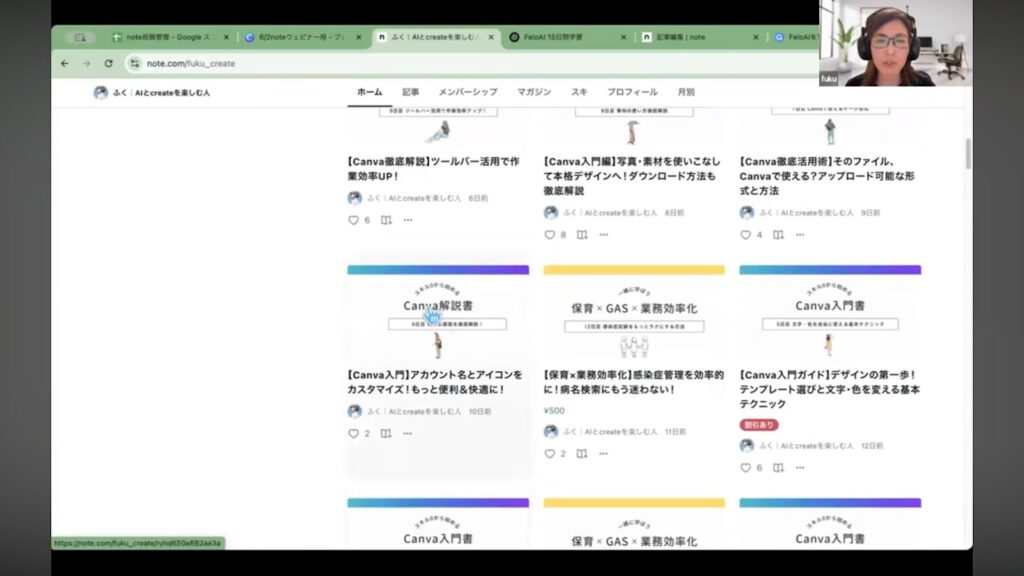Click site info icon in address bar
1024x576 pixels.
(134, 63)
